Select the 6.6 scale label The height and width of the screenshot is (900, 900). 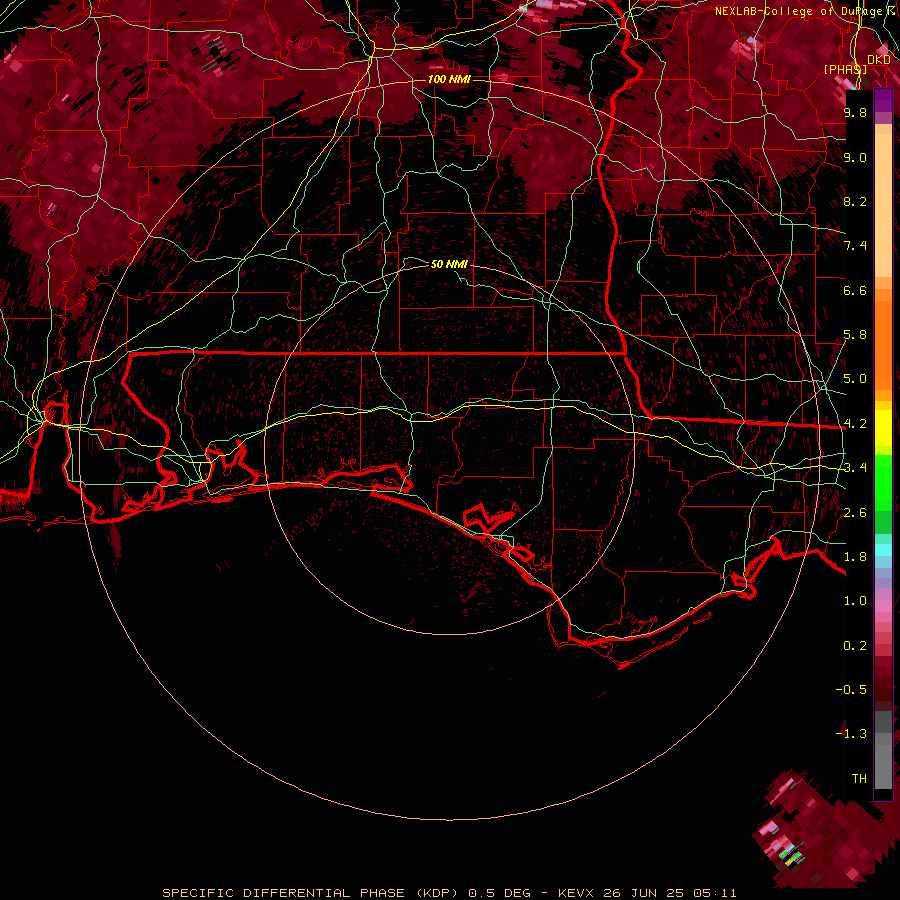(x=855, y=290)
